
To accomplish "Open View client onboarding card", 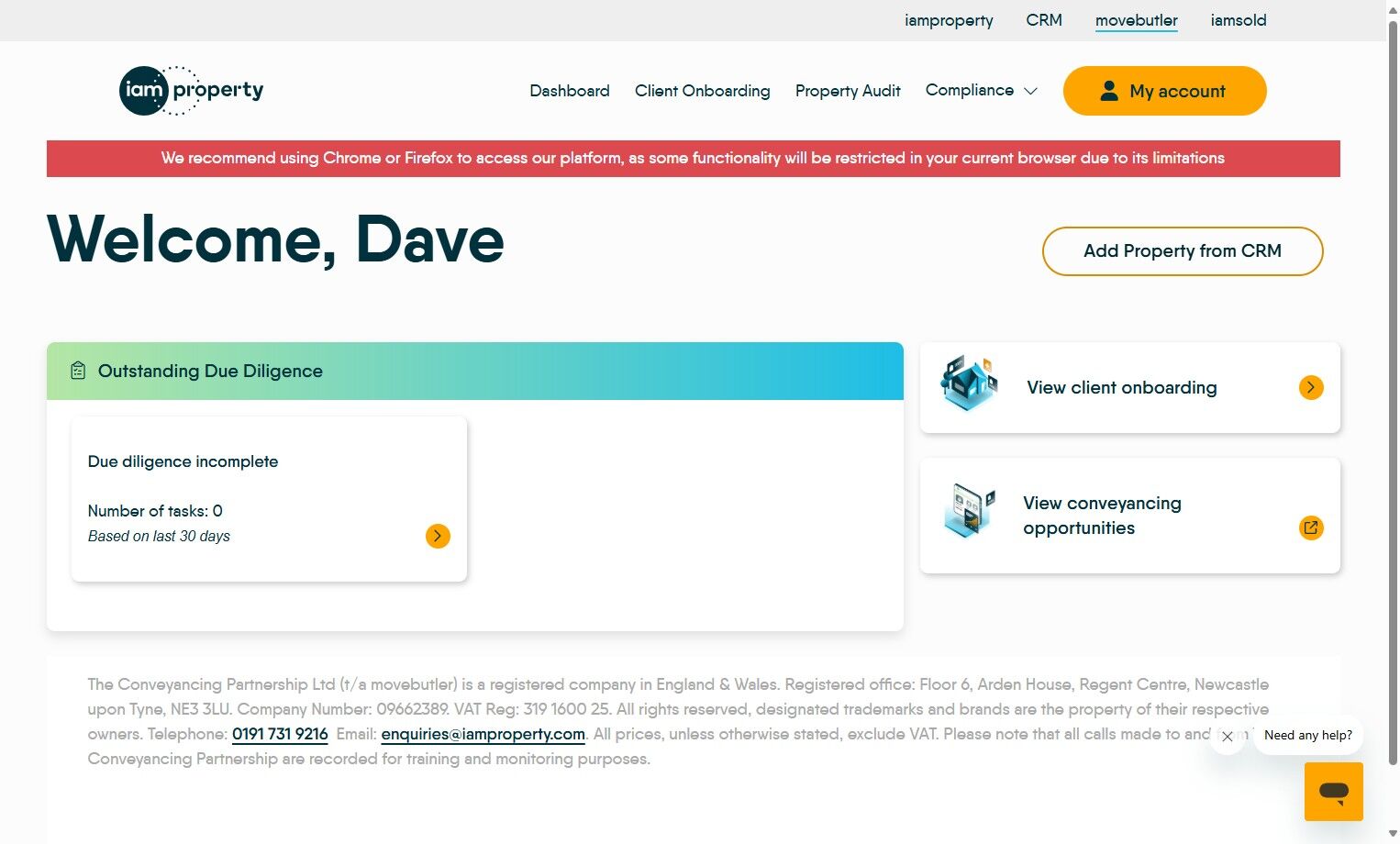I will [x=1130, y=387].
